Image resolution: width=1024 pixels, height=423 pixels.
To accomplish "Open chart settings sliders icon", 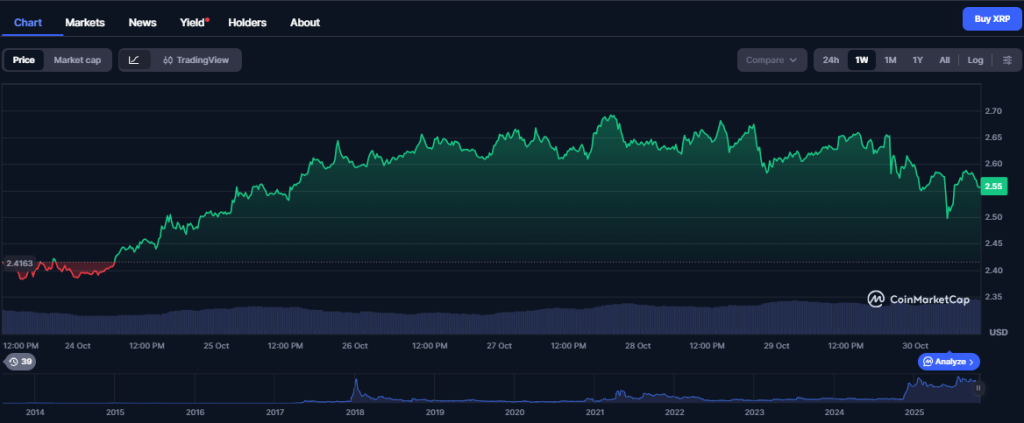I will point(1006,60).
